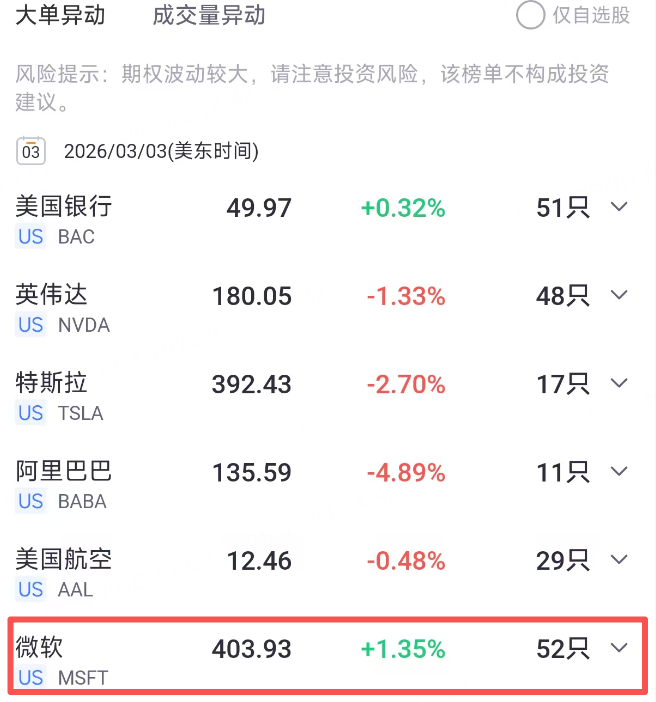
Task: Click the US market badge beside BABA
Action: point(31,501)
